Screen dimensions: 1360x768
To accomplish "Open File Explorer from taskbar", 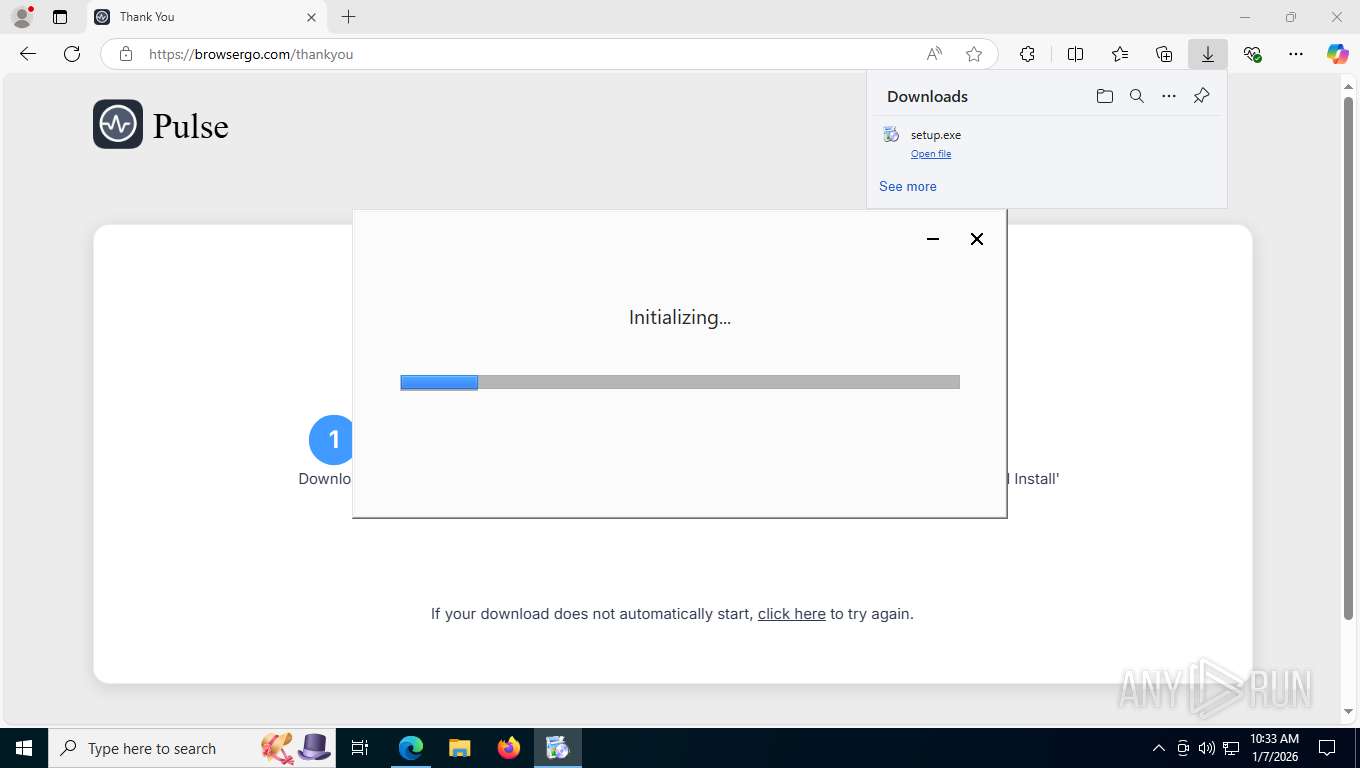I will point(460,748).
